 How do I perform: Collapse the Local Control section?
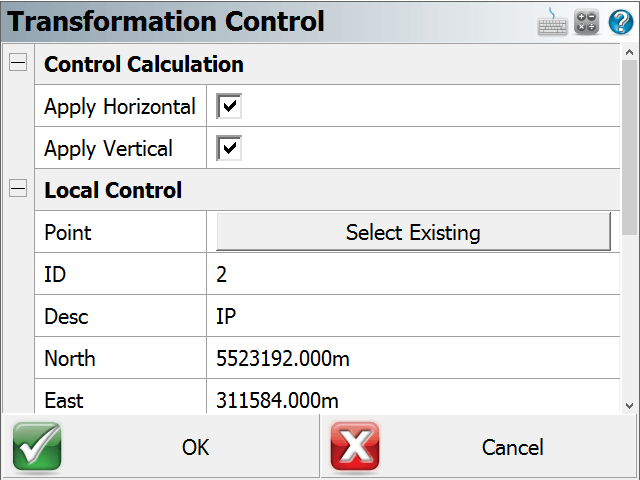18,189
